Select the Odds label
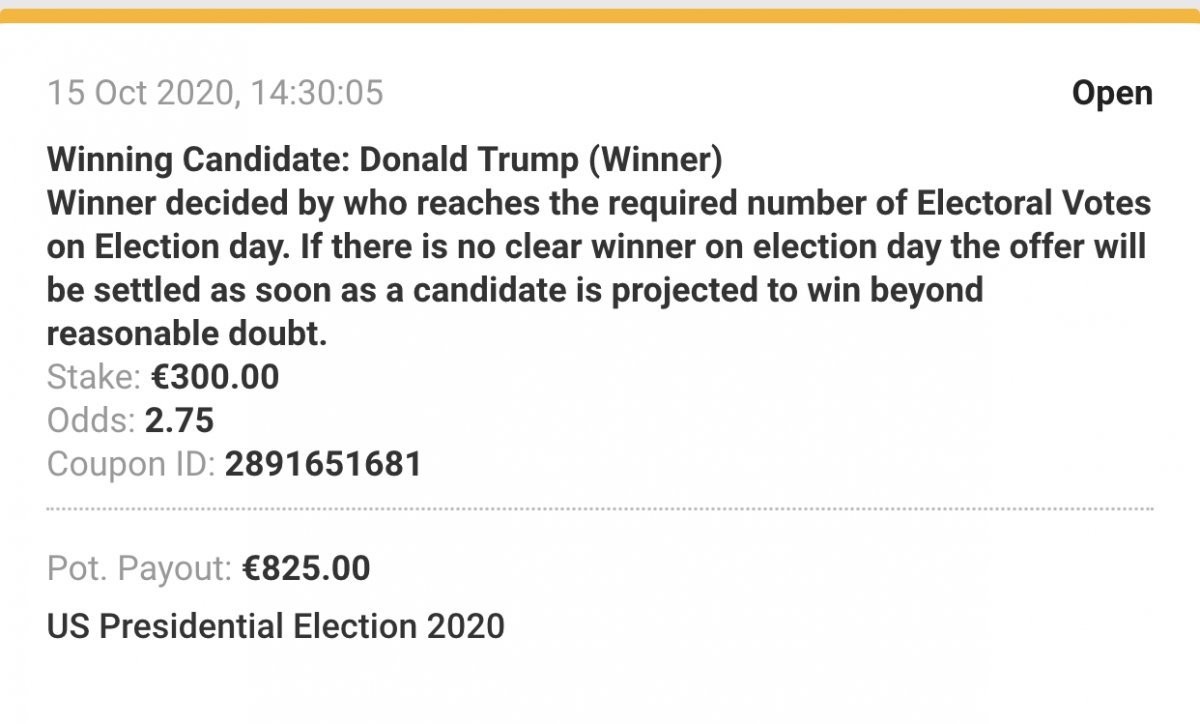 point(91,421)
